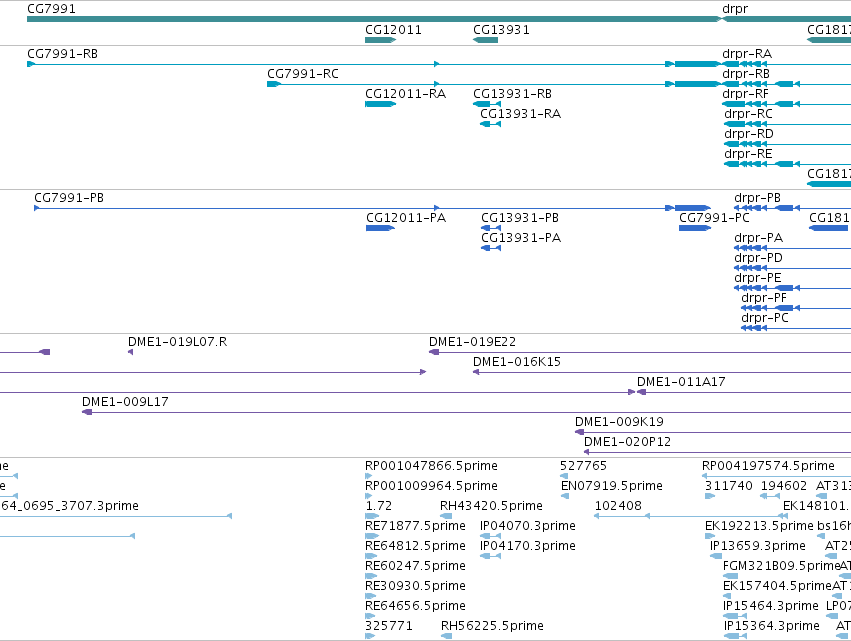Click the 102408 EST feature
The height and width of the screenshot is (641, 851).
[618, 506]
